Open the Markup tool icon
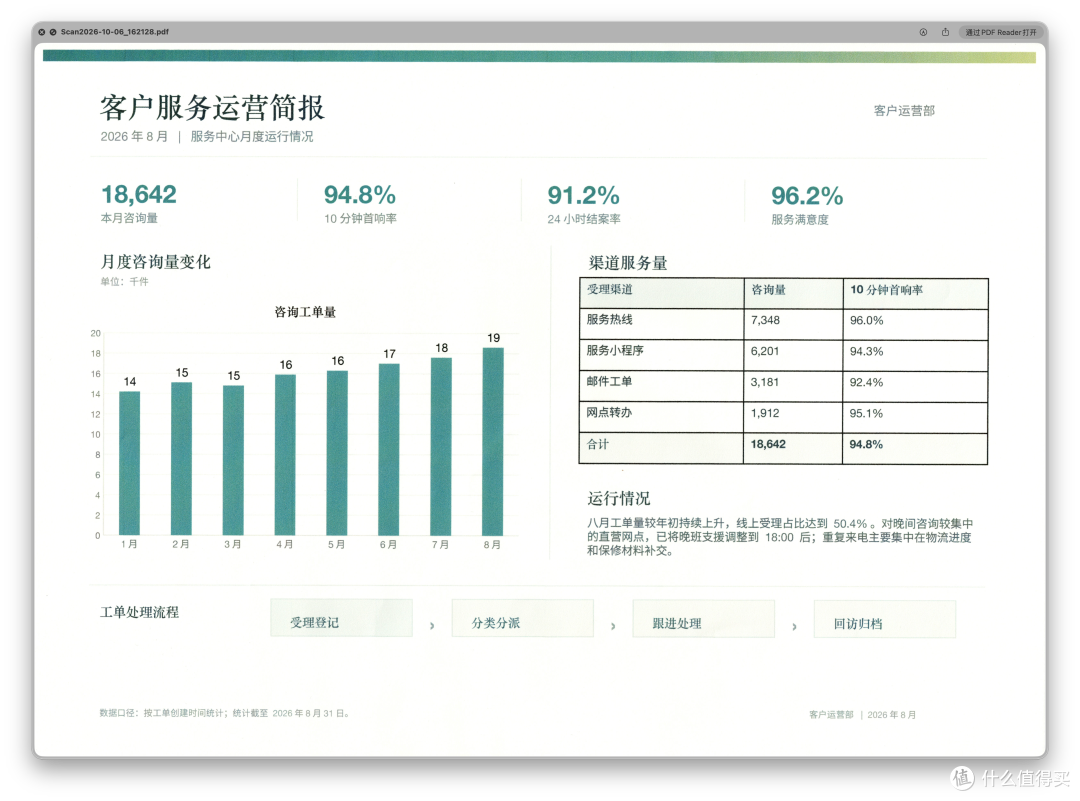Viewport: 1080px width, 801px height. [923, 32]
